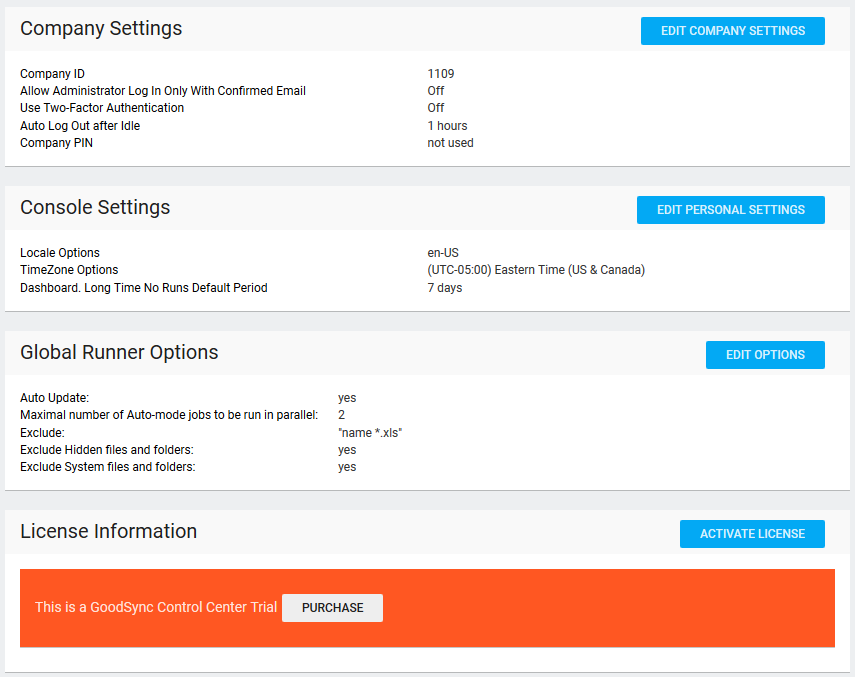This screenshot has width=855, height=677.
Task: Click the Company PIN 'not used' value
Action: click(x=450, y=143)
